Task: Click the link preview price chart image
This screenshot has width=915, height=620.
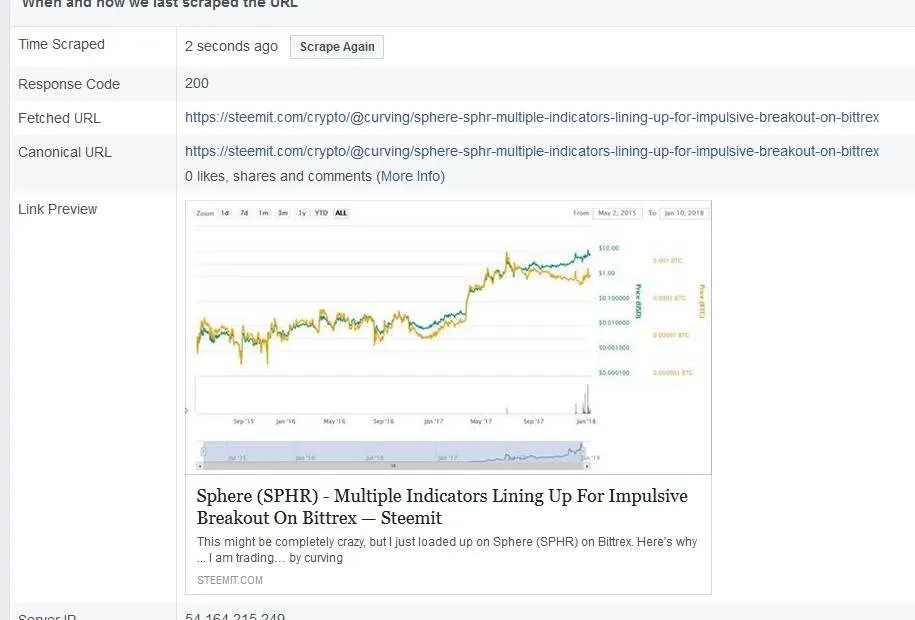Action: (x=448, y=337)
